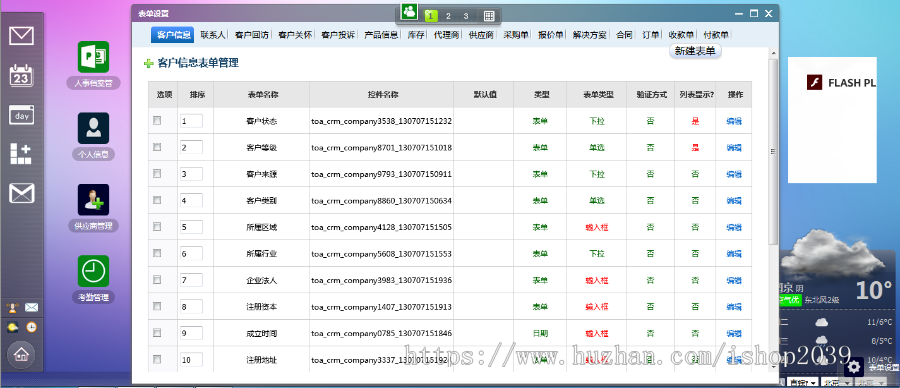
Task: Switch to the 合同 tab
Action: click(624, 35)
